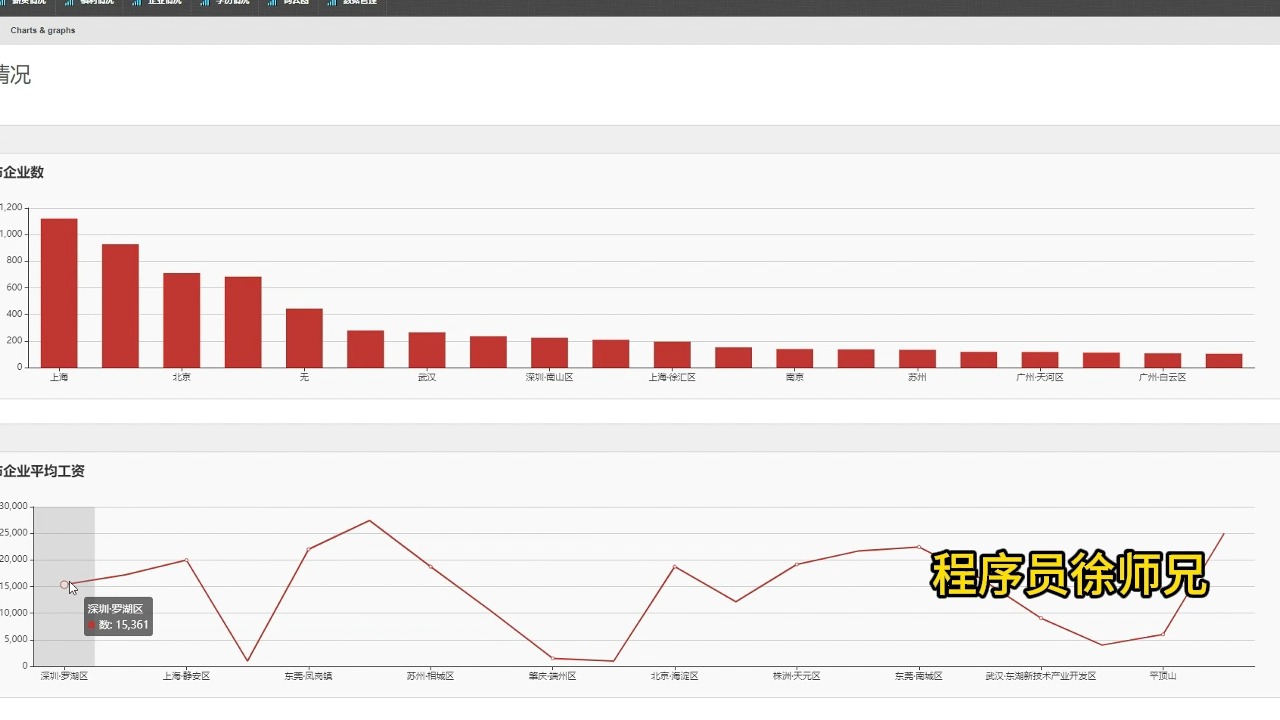Click the 北京·海淀区 data point on the line chart

[x=675, y=566]
